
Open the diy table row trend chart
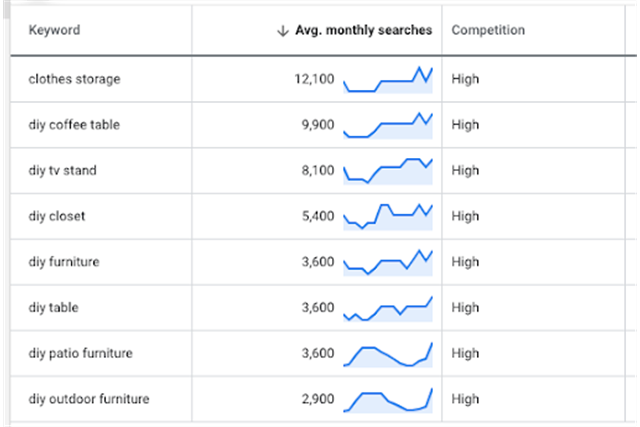point(388,308)
